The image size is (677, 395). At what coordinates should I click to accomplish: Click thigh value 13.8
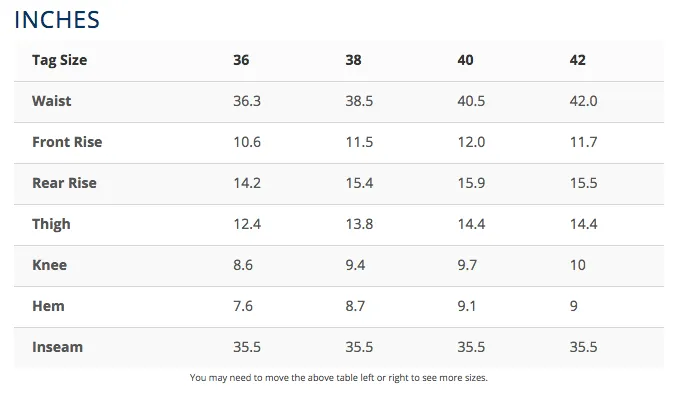point(359,224)
